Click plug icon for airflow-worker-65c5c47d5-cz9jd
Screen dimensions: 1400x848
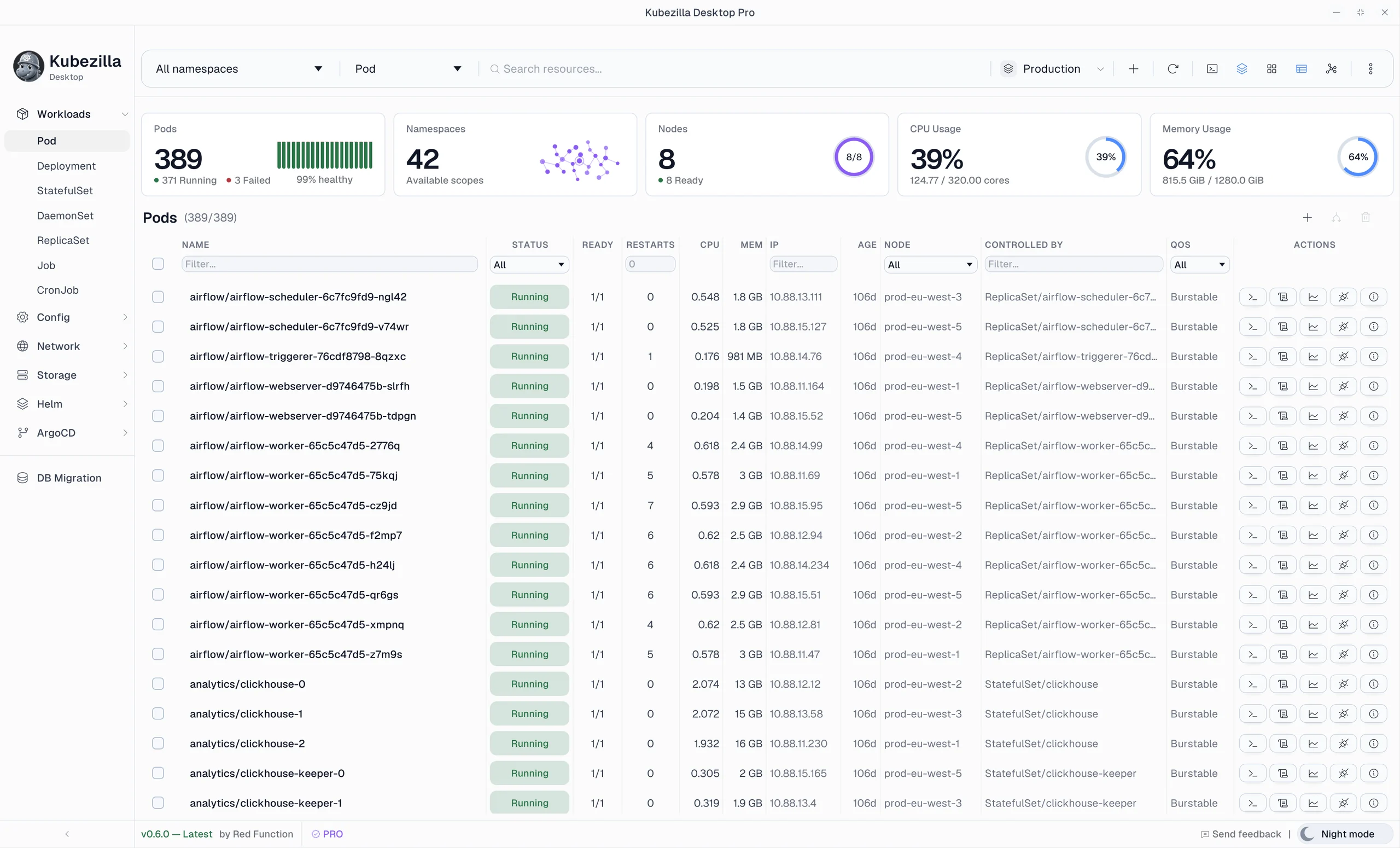point(1343,506)
